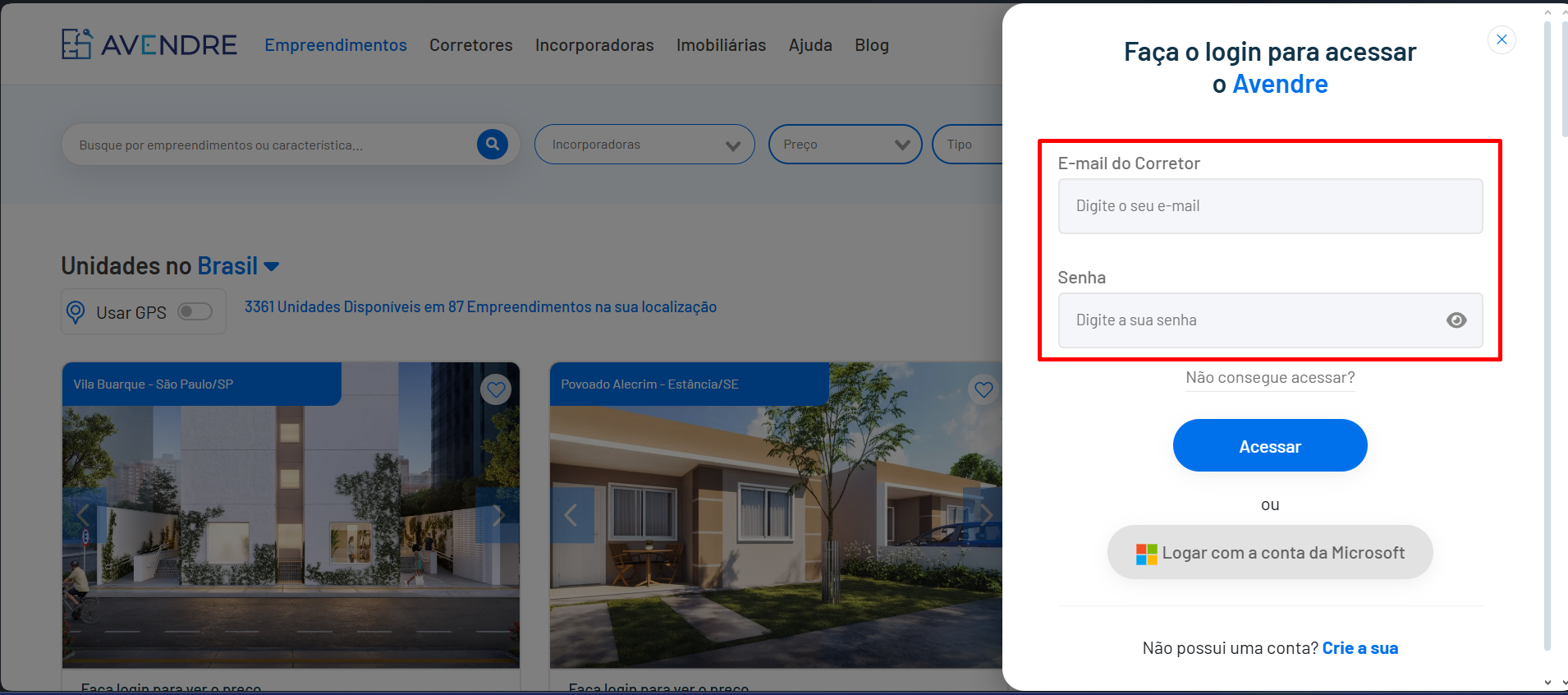1568x695 pixels.
Task: Focus the Senha password field
Action: point(1270,320)
